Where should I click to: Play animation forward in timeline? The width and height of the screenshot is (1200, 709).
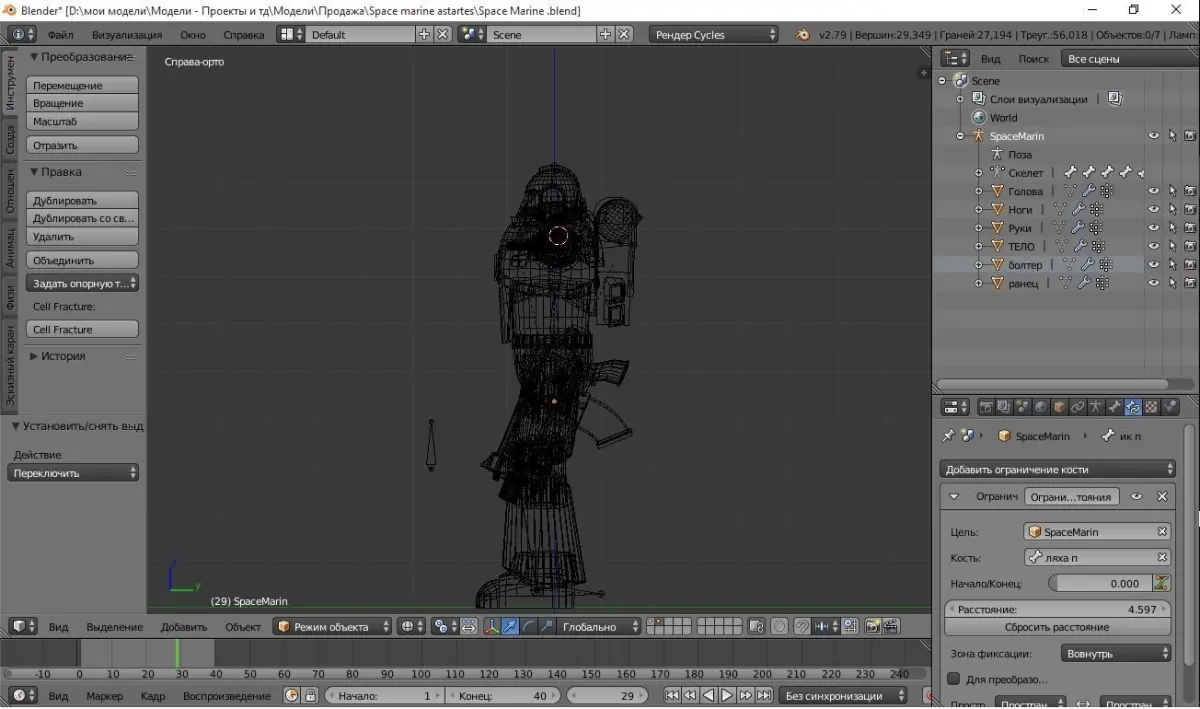[x=727, y=695]
